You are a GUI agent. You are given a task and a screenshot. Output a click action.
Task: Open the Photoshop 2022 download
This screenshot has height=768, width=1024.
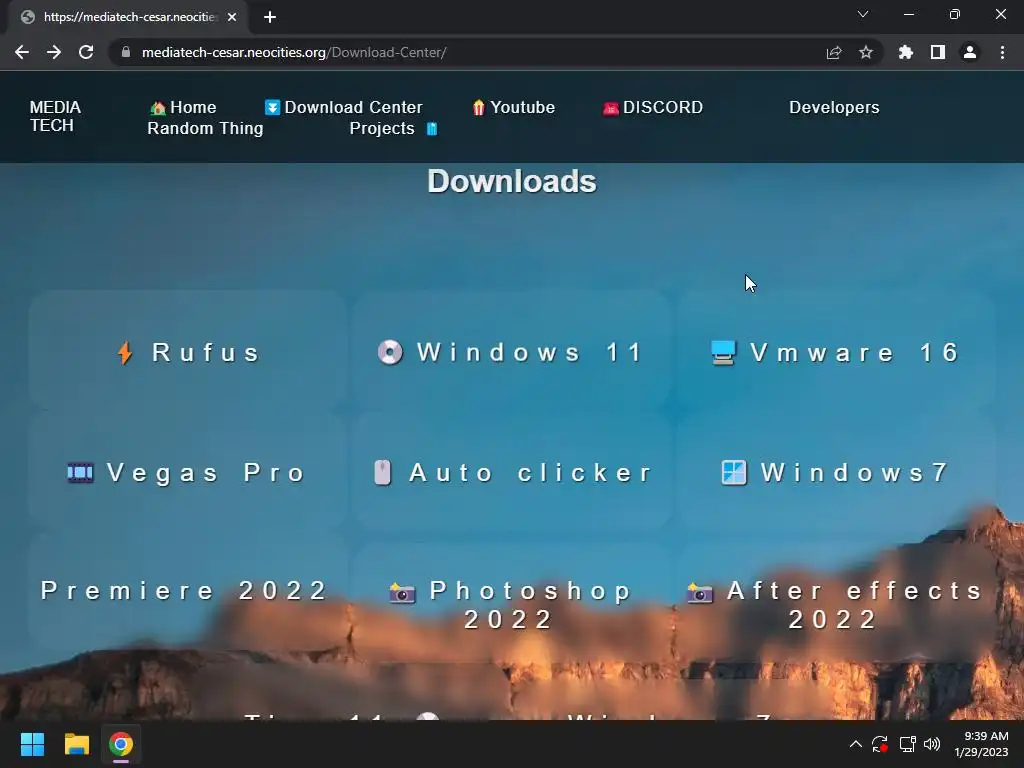pyautogui.click(x=512, y=604)
